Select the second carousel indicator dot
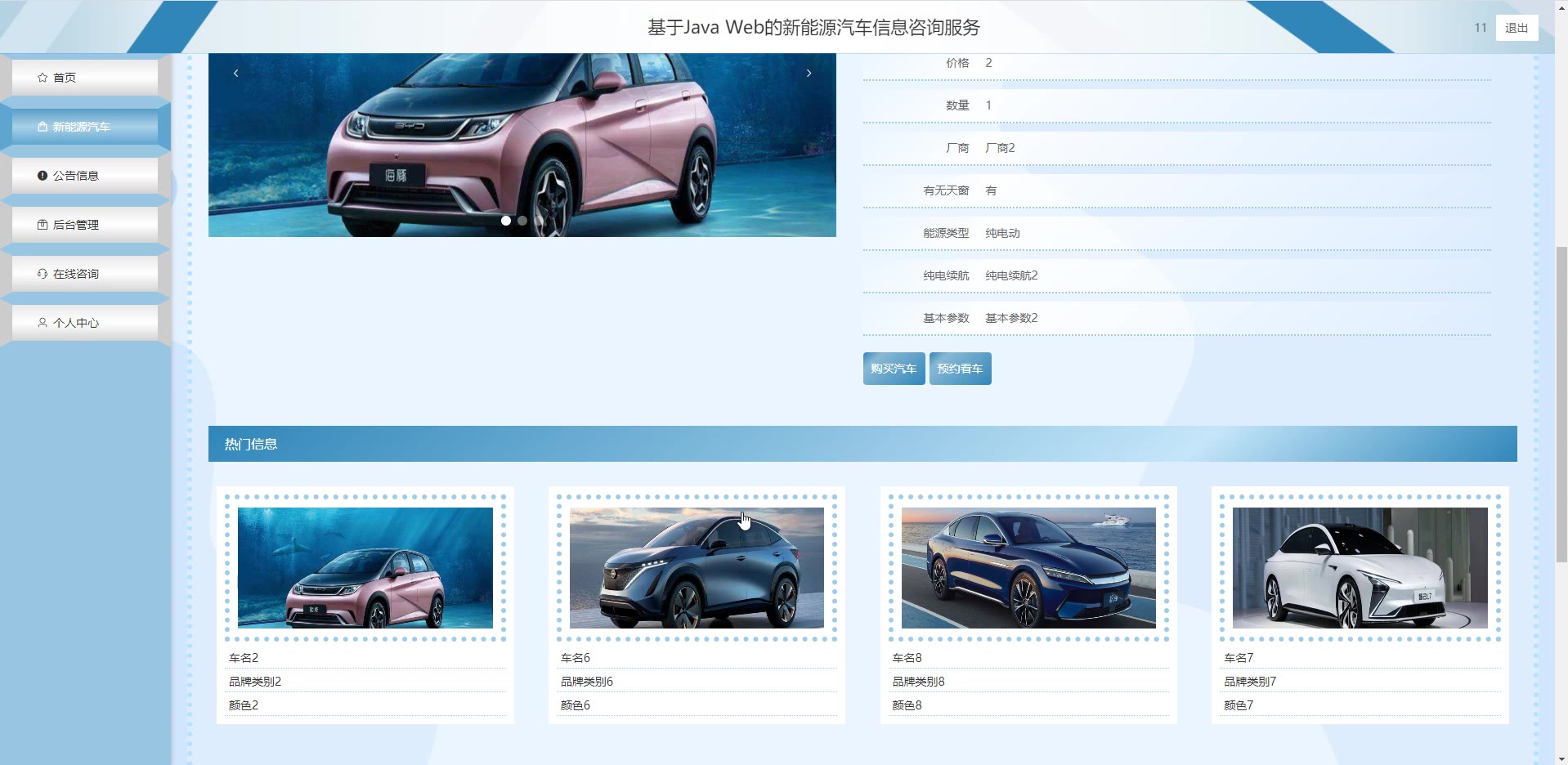1568x765 pixels. (522, 221)
